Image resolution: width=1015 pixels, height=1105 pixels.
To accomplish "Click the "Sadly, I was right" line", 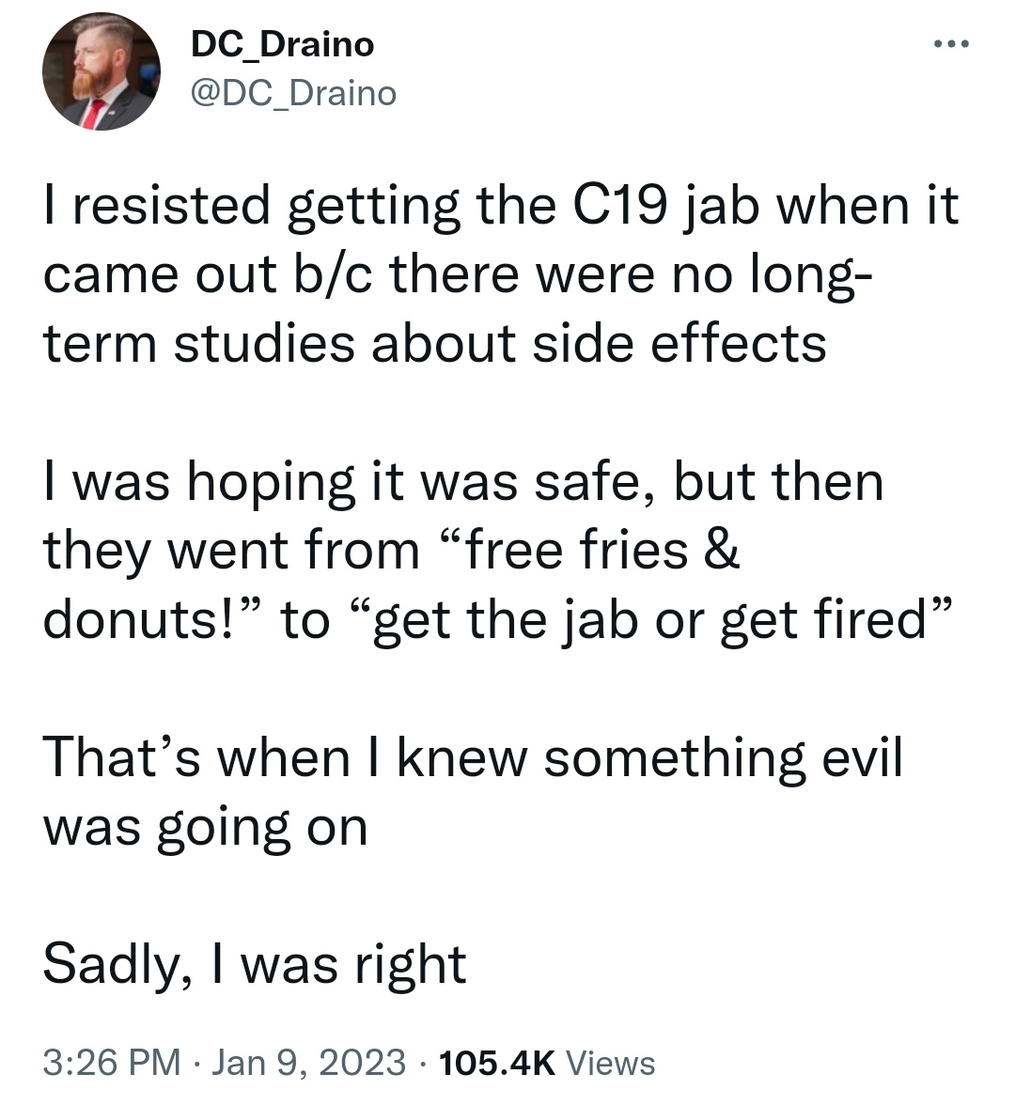I will 255,963.
